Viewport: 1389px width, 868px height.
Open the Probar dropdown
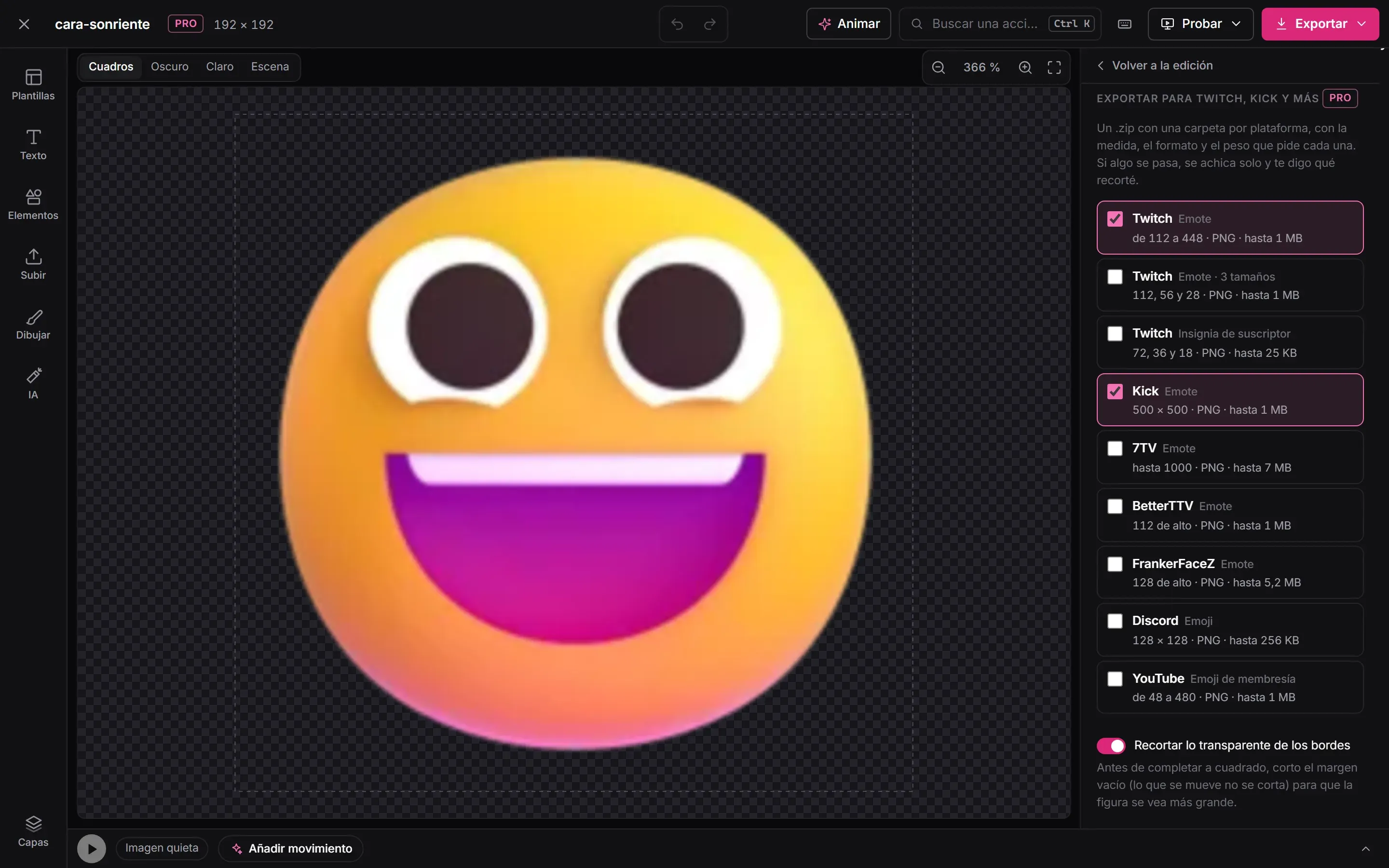[1201, 24]
